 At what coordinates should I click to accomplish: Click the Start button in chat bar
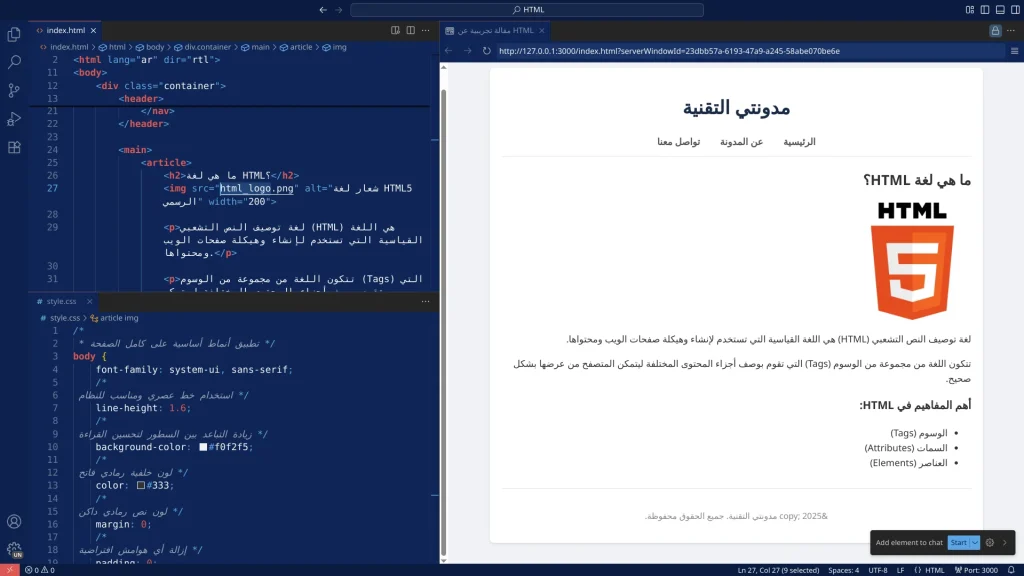(x=959, y=543)
